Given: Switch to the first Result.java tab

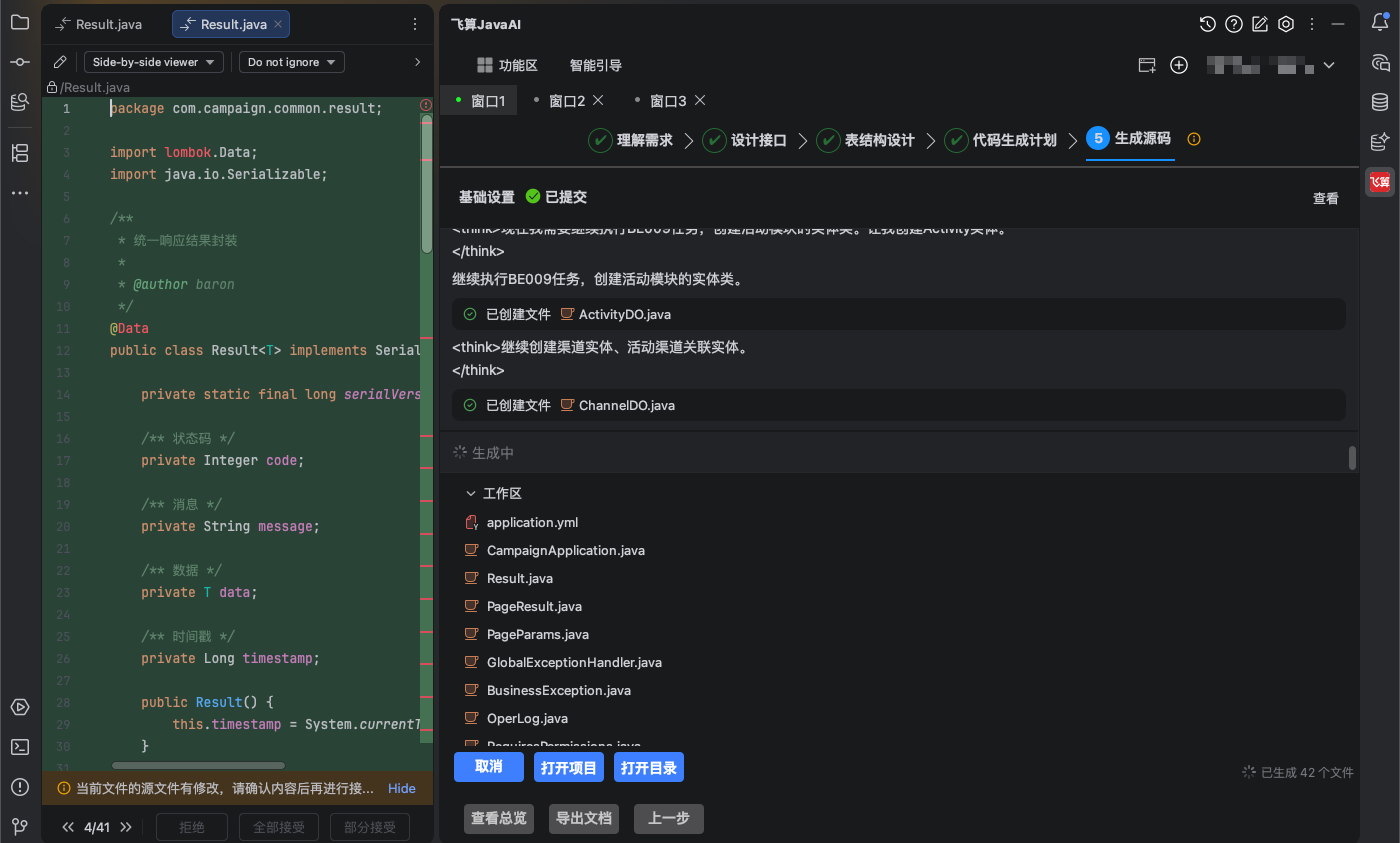Looking at the screenshot, I should click(x=99, y=24).
